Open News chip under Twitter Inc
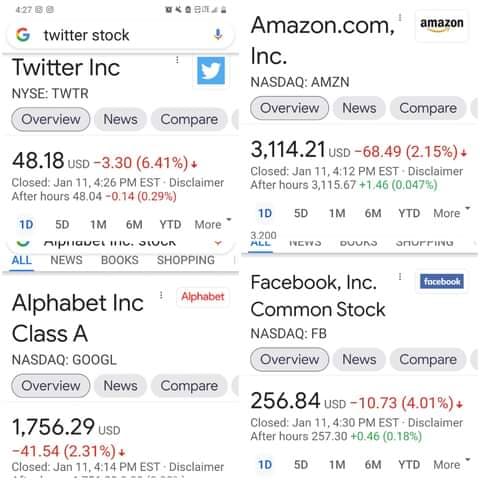Screen dimensions: 480x480 (120, 119)
